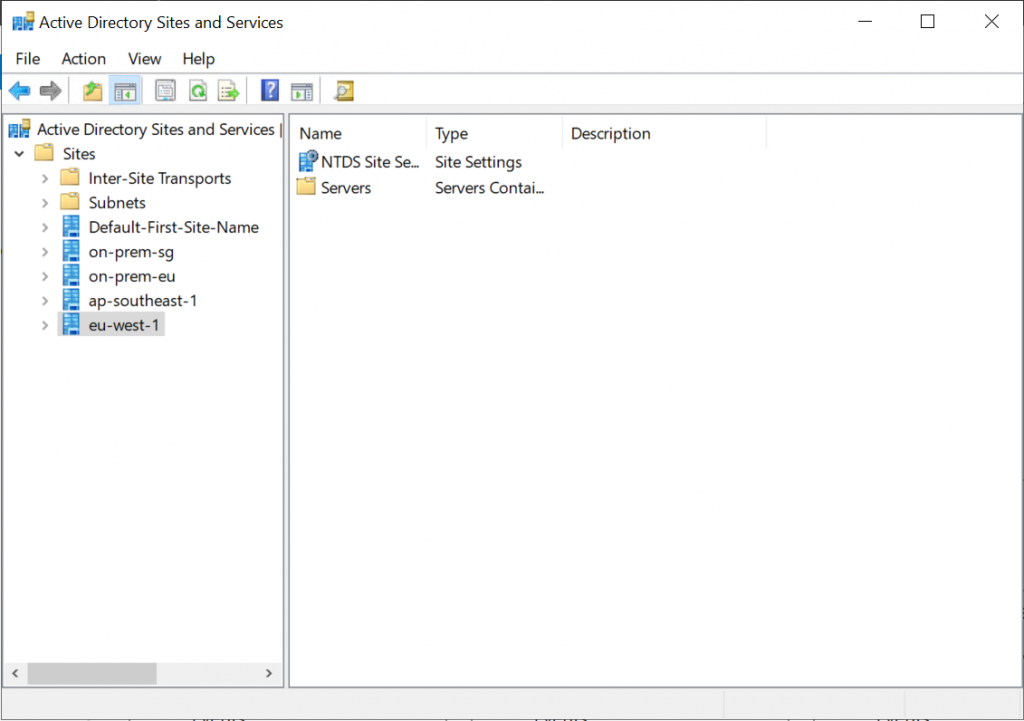Click the Back navigation arrow
This screenshot has width=1024, height=721.
(19, 90)
